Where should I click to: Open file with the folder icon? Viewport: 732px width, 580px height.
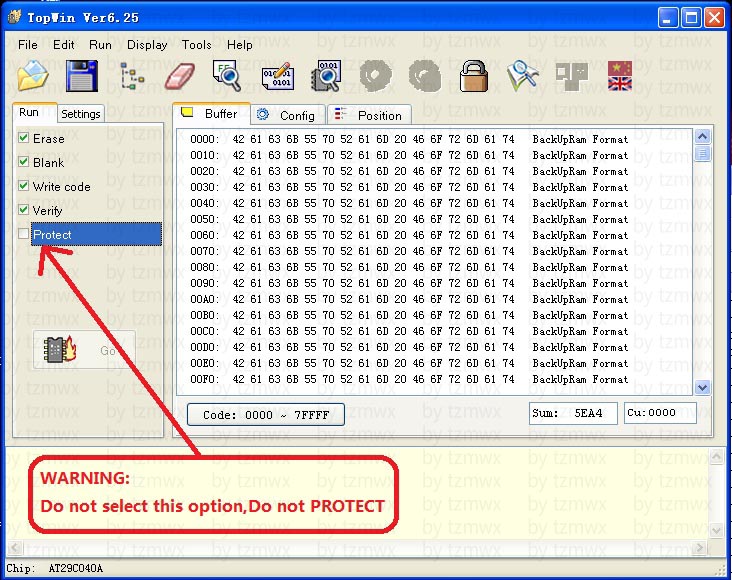pos(33,75)
